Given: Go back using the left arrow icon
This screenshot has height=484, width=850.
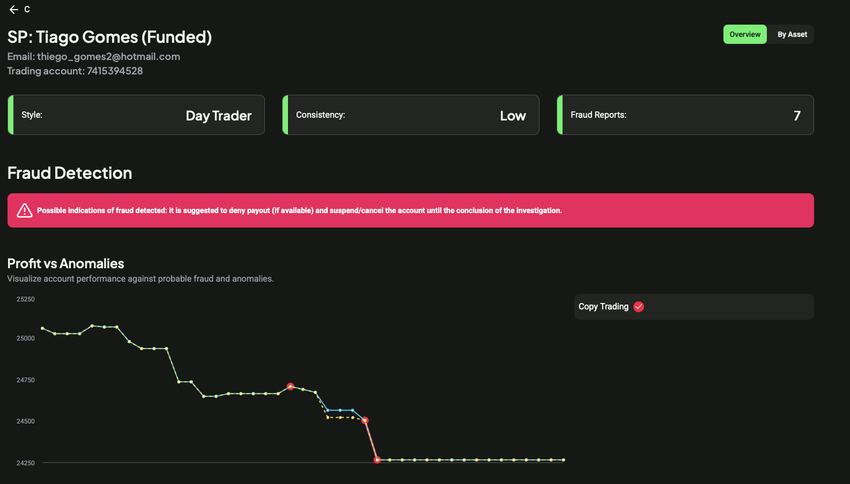Looking at the screenshot, I should [x=13, y=9].
